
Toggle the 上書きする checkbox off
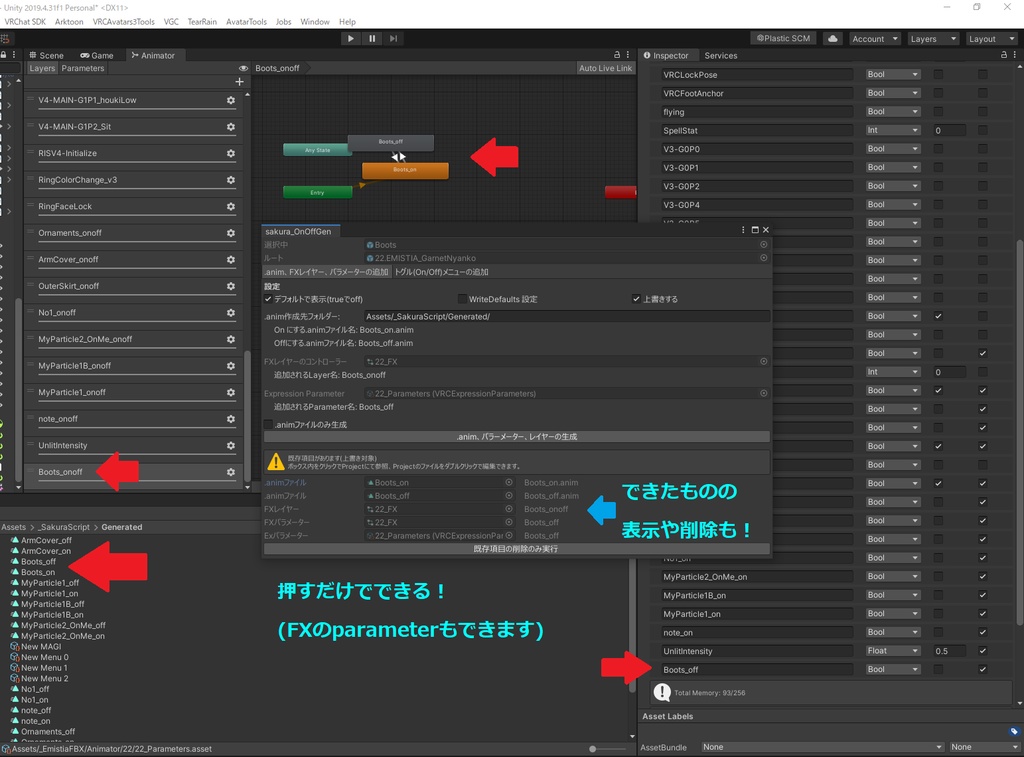[x=637, y=298]
